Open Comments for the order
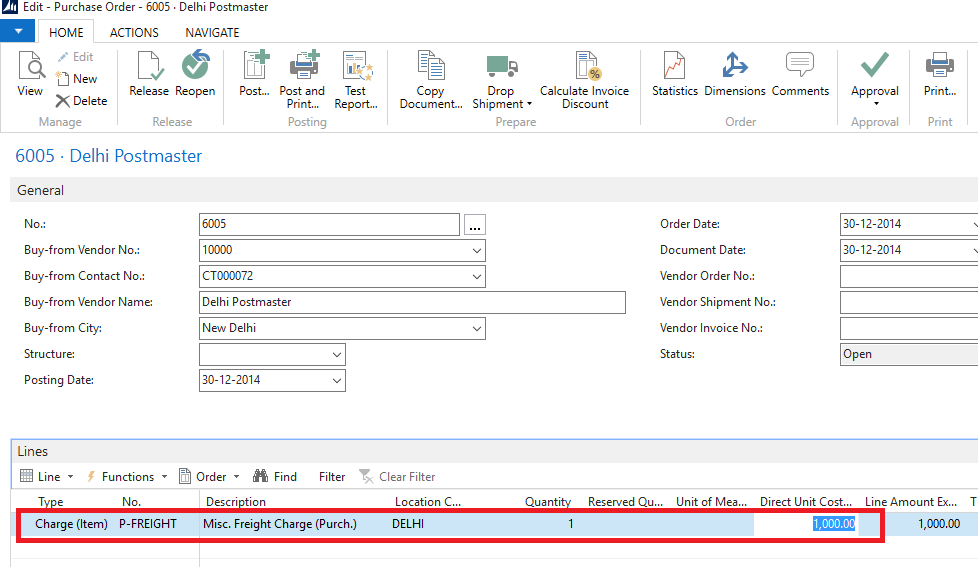This screenshot has width=978, height=567. tap(800, 74)
